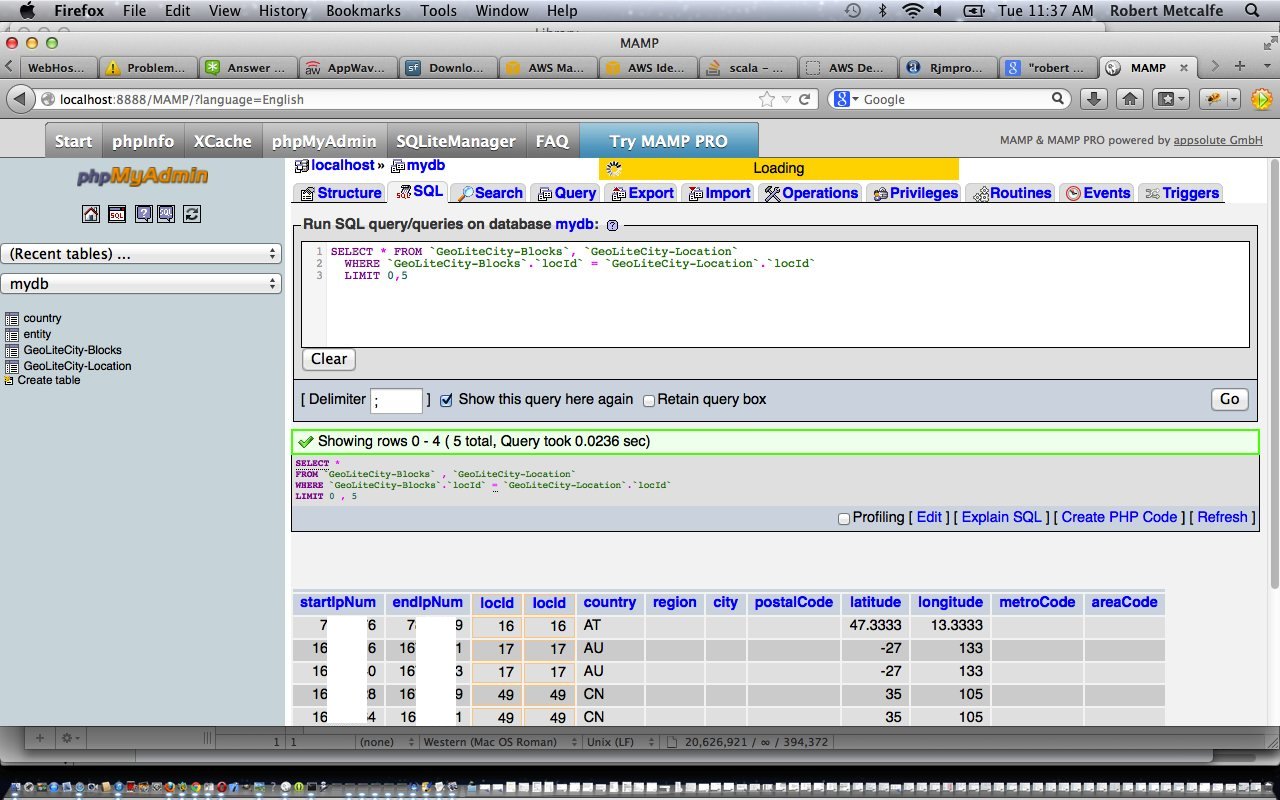Reload the page in Firefox
Viewport: 1280px width, 800px height.
click(804, 99)
